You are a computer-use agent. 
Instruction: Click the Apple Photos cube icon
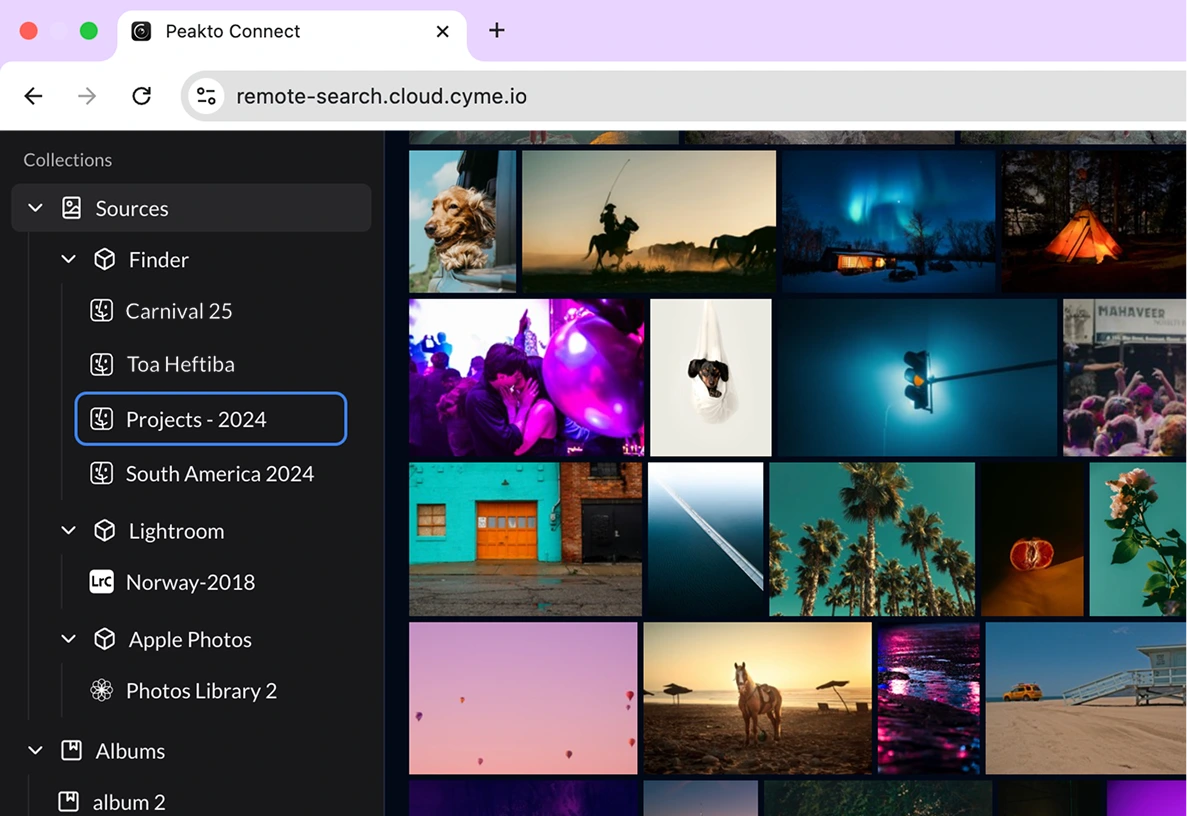click(104, 639)
